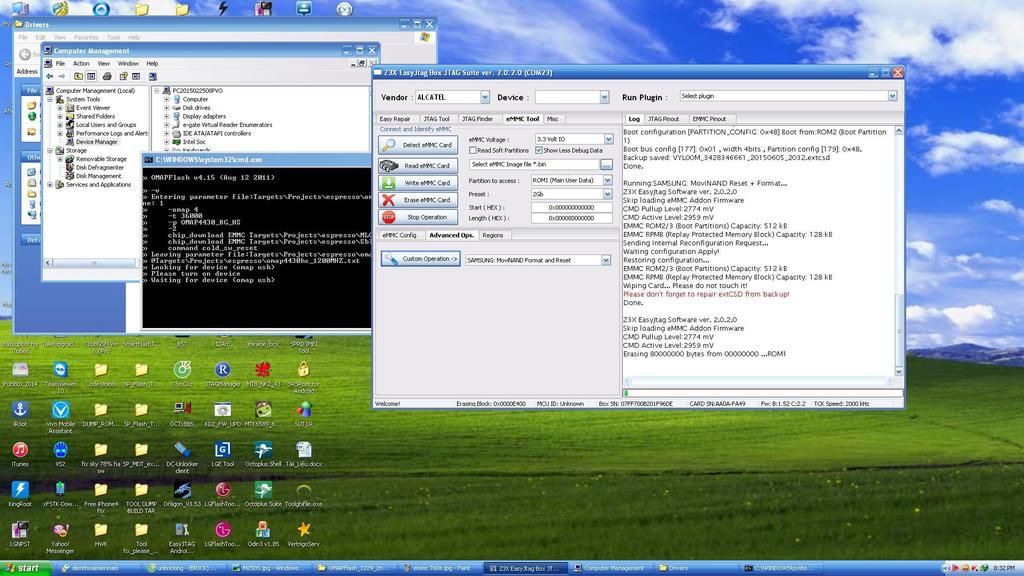The width and height of the screenshot is (1024, 576).
Task: Expand Event Viewer tree node
Action: (60, 108)
